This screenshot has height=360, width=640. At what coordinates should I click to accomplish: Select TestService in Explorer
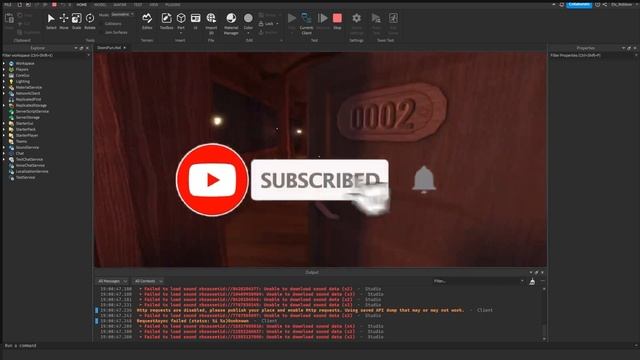[25, 178]
